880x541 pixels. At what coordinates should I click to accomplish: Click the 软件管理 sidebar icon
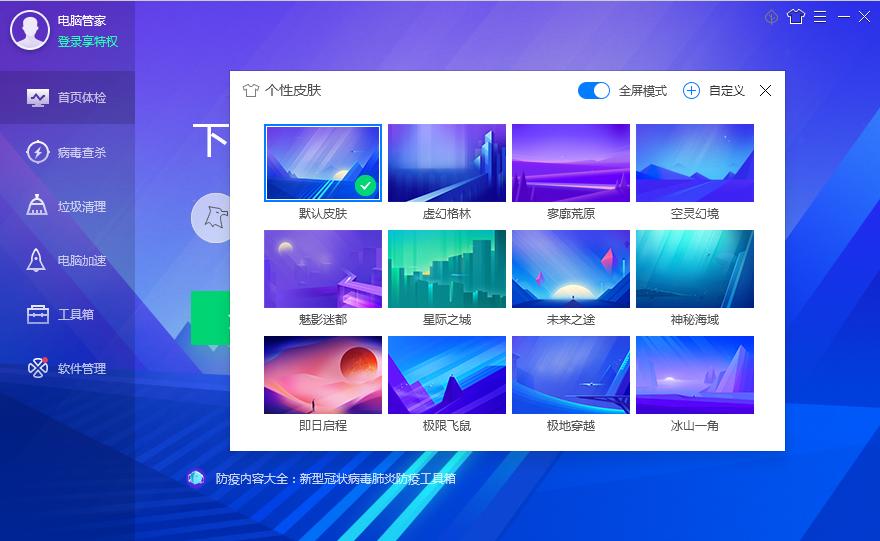(38, 368)
